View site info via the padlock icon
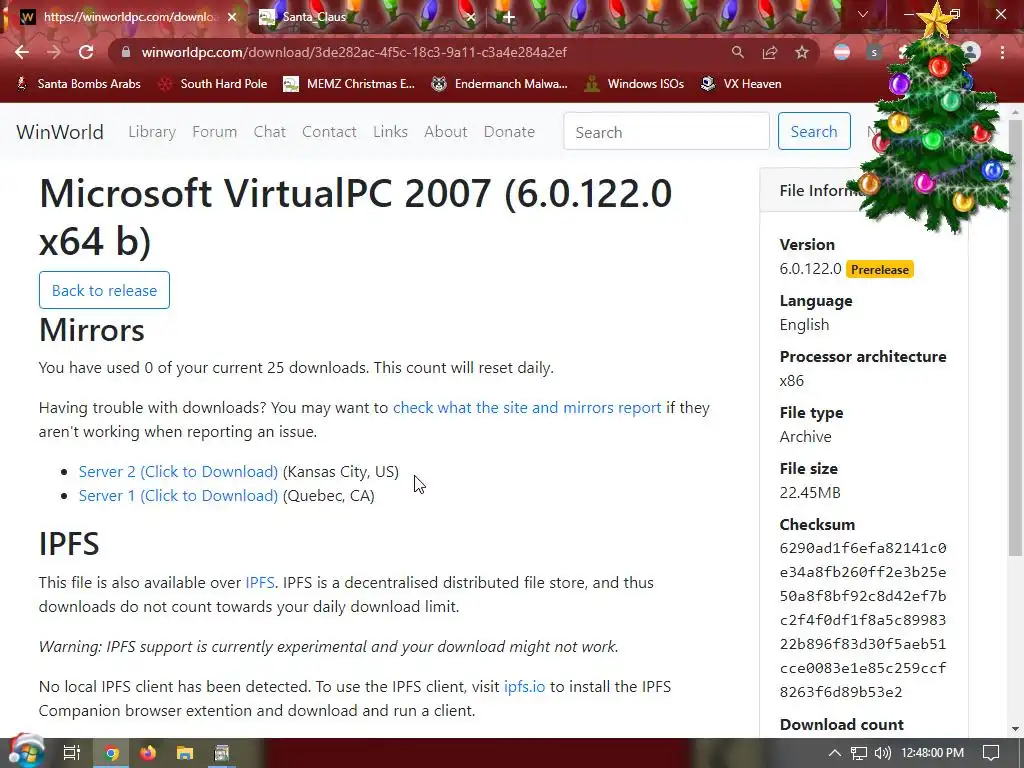The image size is (1024, 768). (x=126, y=52)
